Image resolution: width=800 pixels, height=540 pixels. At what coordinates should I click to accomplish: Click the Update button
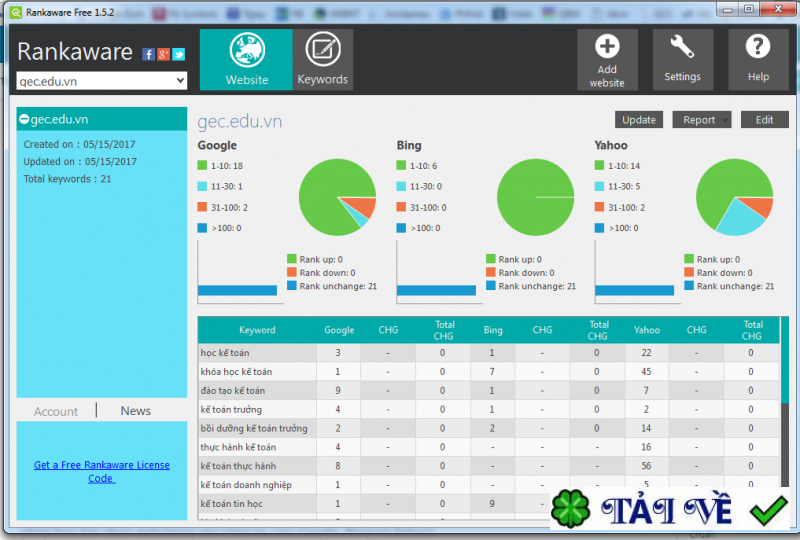[639, 120]
